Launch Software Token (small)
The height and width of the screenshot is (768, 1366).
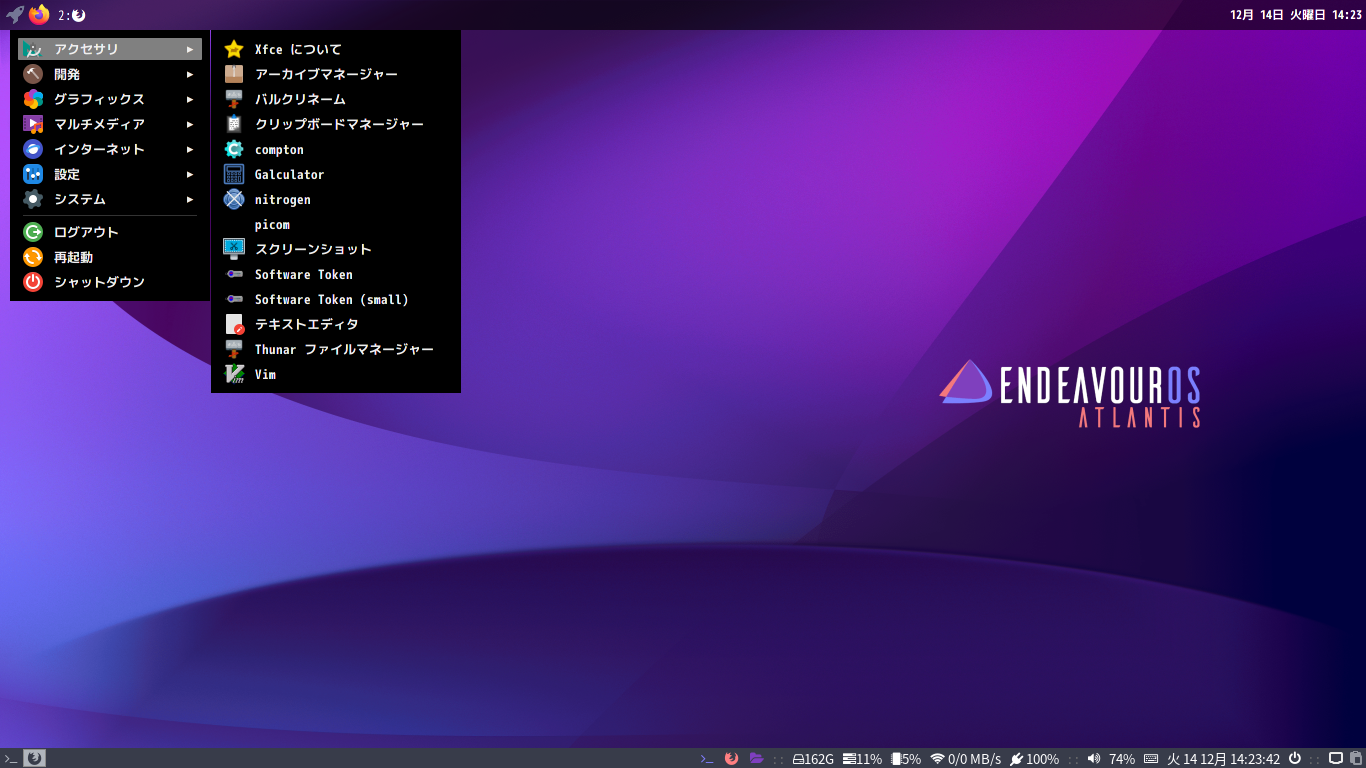[x=336, y=299]
